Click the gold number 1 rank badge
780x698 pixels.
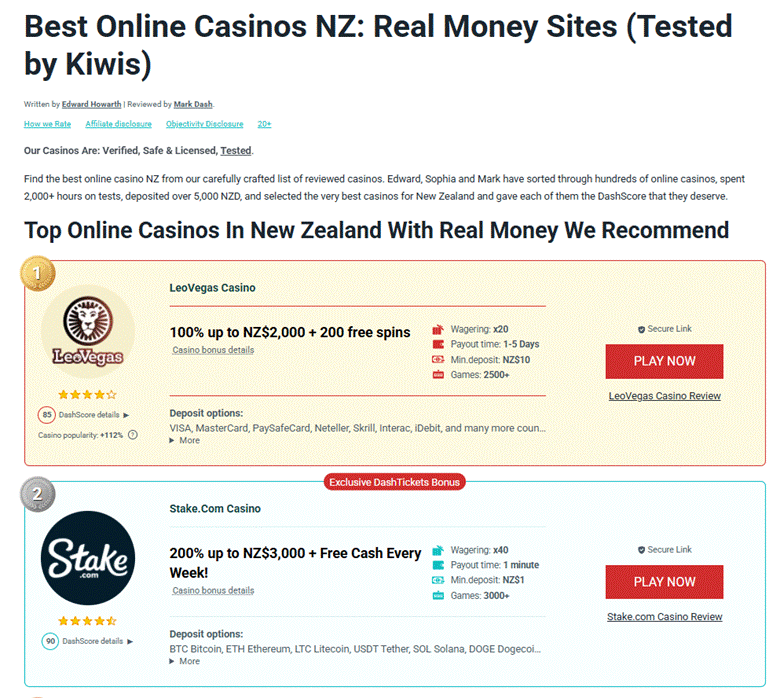click(37, 274)
